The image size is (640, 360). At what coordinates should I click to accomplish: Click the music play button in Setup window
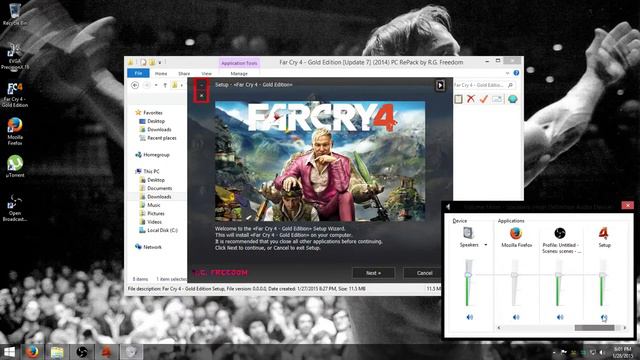440,85
